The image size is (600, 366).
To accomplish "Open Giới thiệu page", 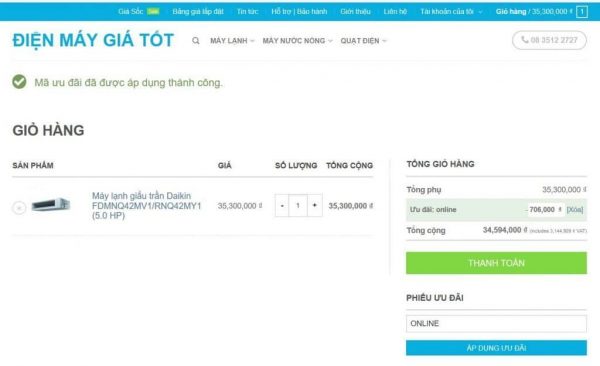I will pyautogui.click(x=355, y=11).
